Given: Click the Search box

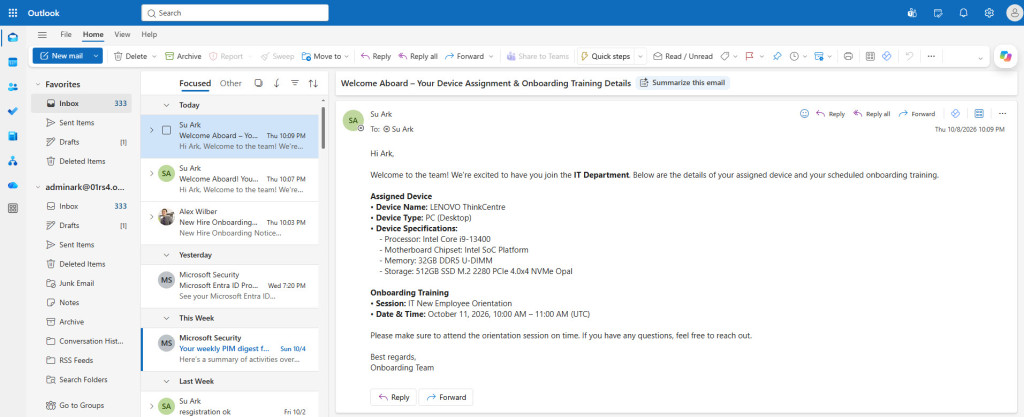Looking at the screenshot, I should pyautogui.click(x=234, y=12).
